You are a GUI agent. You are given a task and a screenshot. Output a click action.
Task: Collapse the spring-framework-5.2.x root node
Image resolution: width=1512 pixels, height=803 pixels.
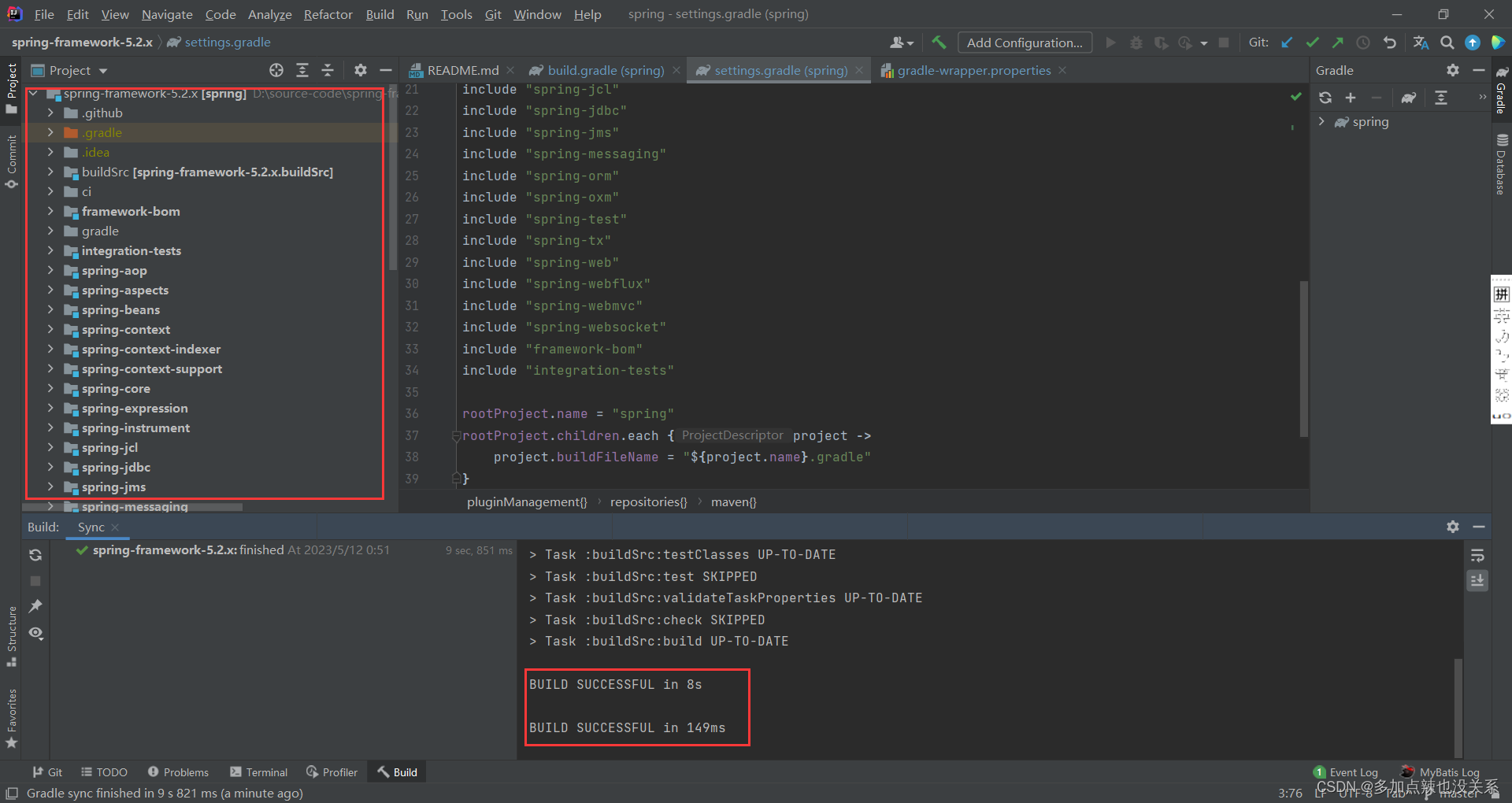[34, 94]
